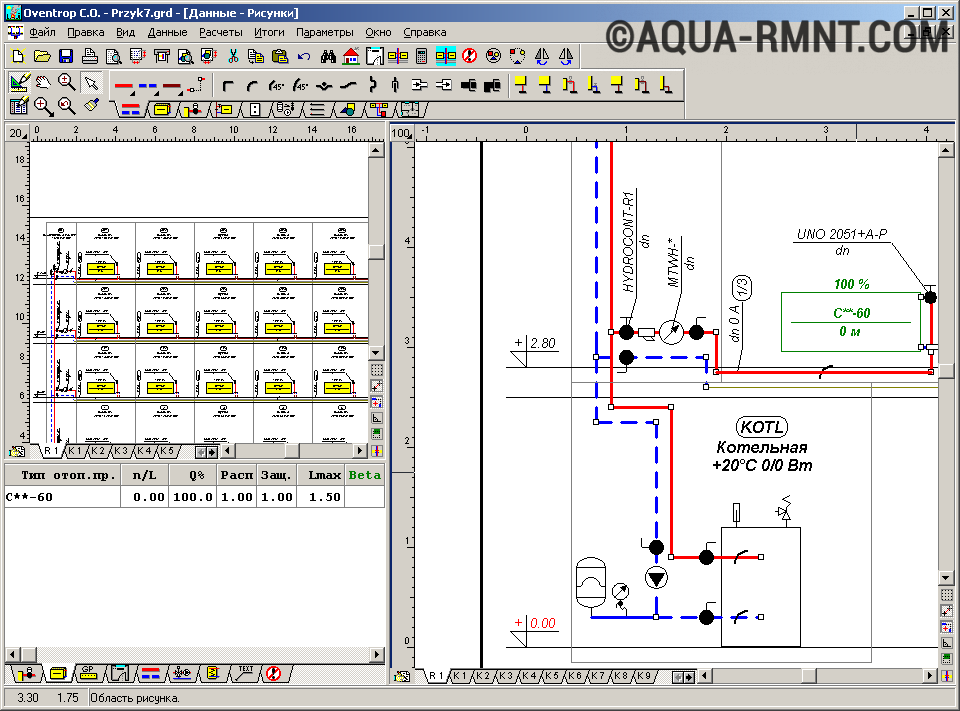Click the Save floppy disk icon

[65, 56]
